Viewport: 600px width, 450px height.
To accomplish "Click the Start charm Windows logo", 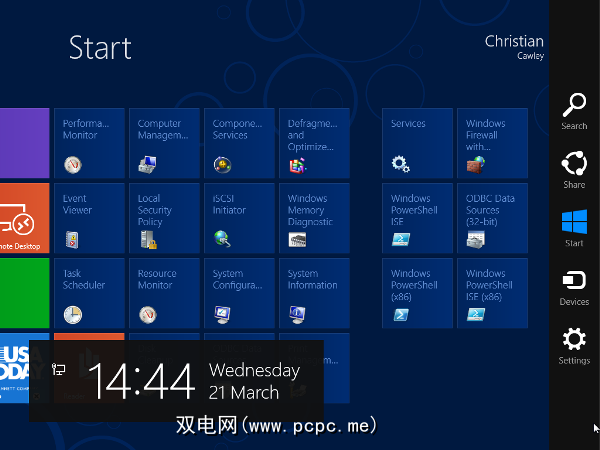I will point(574,222).
